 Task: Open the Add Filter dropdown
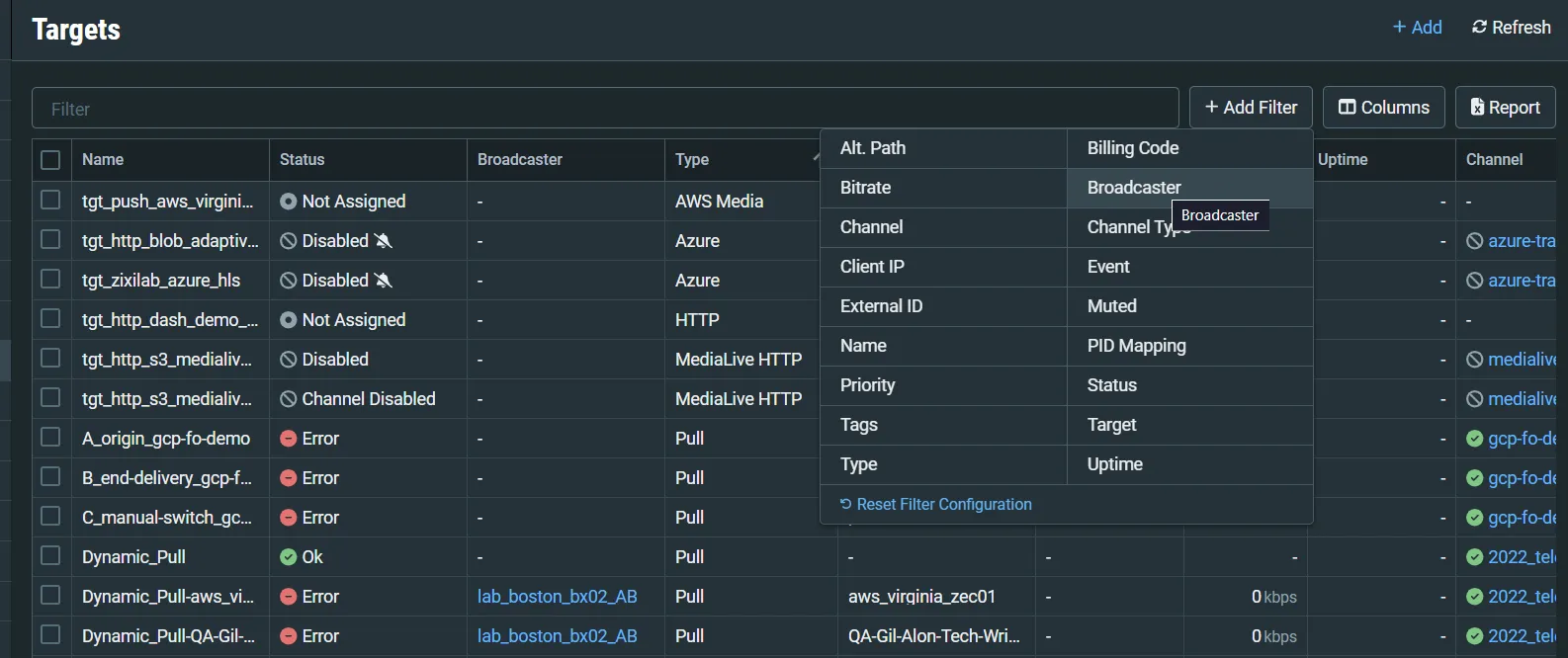[1251, 107]
